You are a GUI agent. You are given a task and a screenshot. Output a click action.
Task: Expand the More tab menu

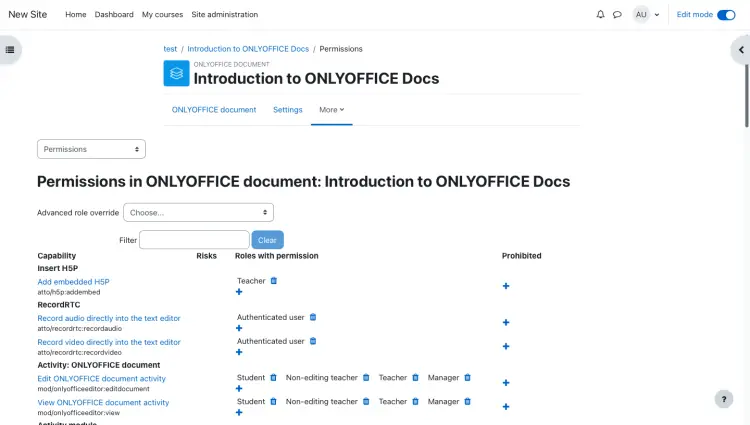point(331,109)
